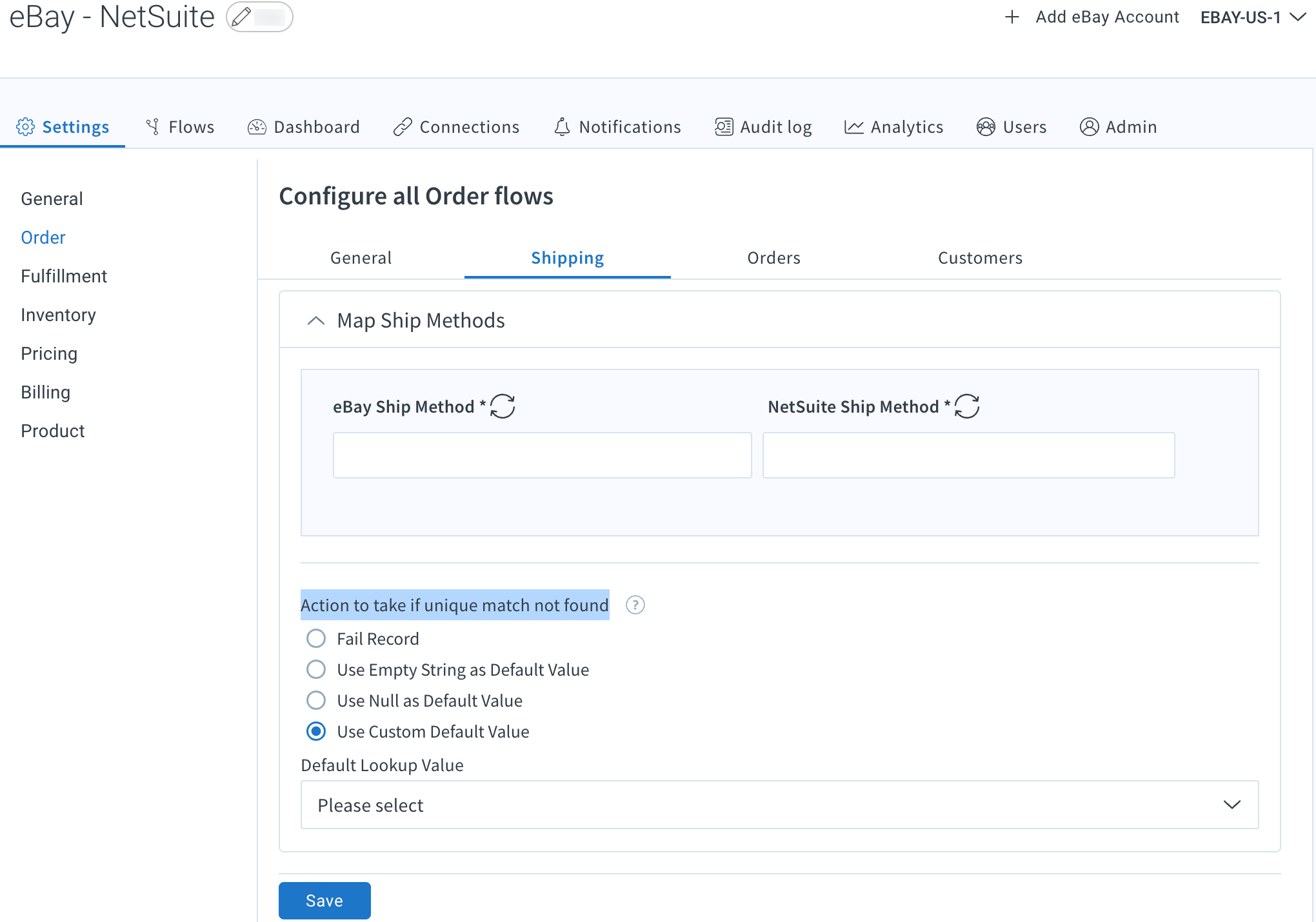Open Inventory settings in sidebar
The height and width of the screenshot is (922, 1316).
[x=58, y=315]
